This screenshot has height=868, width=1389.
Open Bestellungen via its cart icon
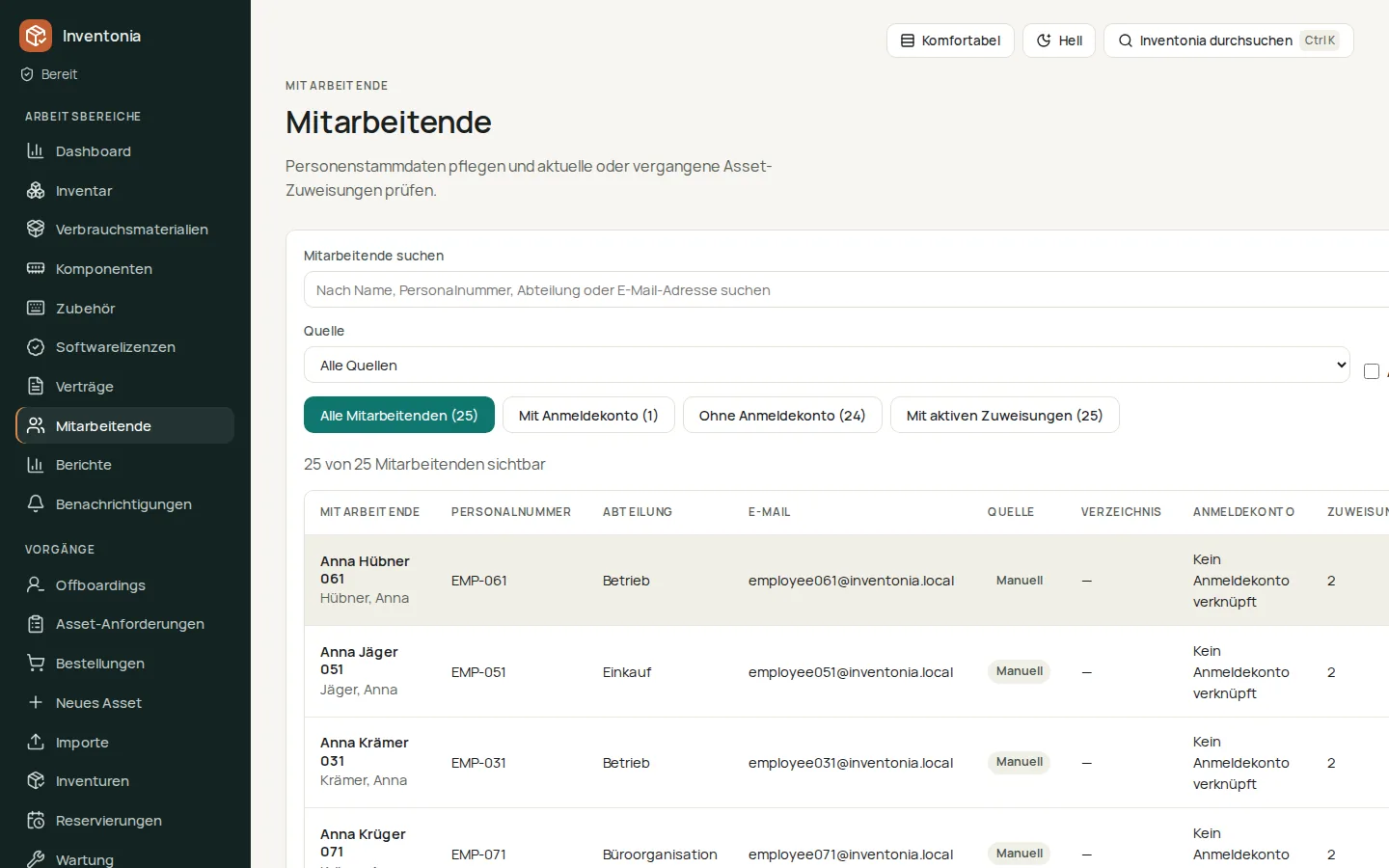[36, 663]
